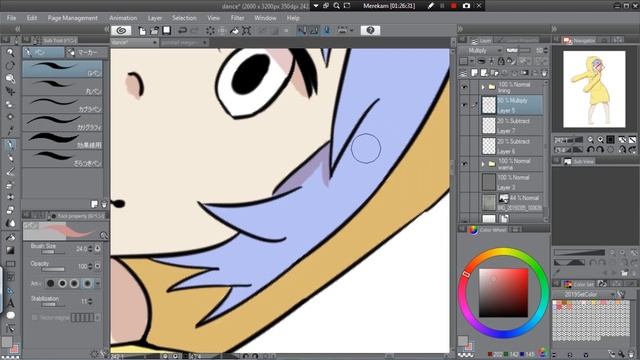Select the Text tool (letter A icon)
The width and height of the screenshot is (640, 360).
point(10,303)
